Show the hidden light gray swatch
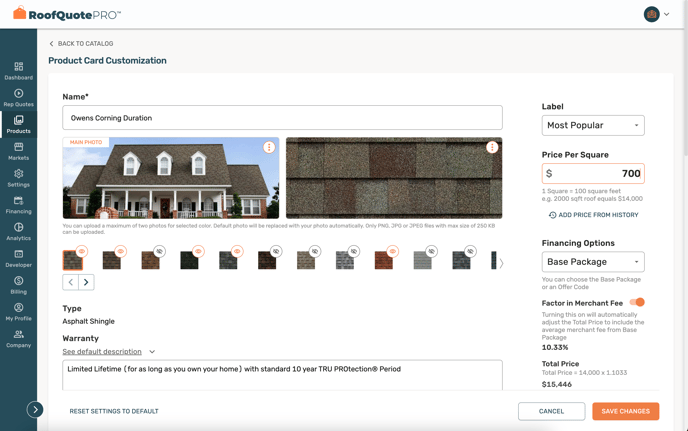Viewport: 688px width, 431px height. 432,251
